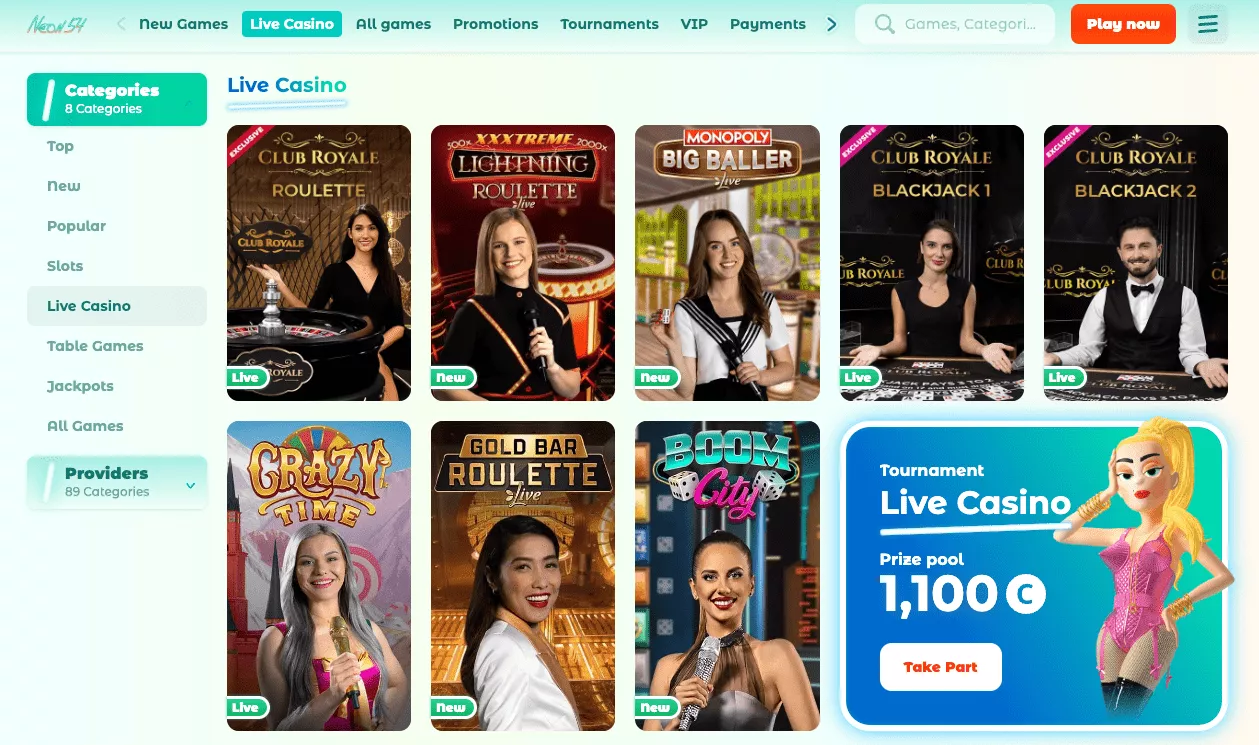
Task: Click the Live badge on Crazy Time
Action: (246, 707)
